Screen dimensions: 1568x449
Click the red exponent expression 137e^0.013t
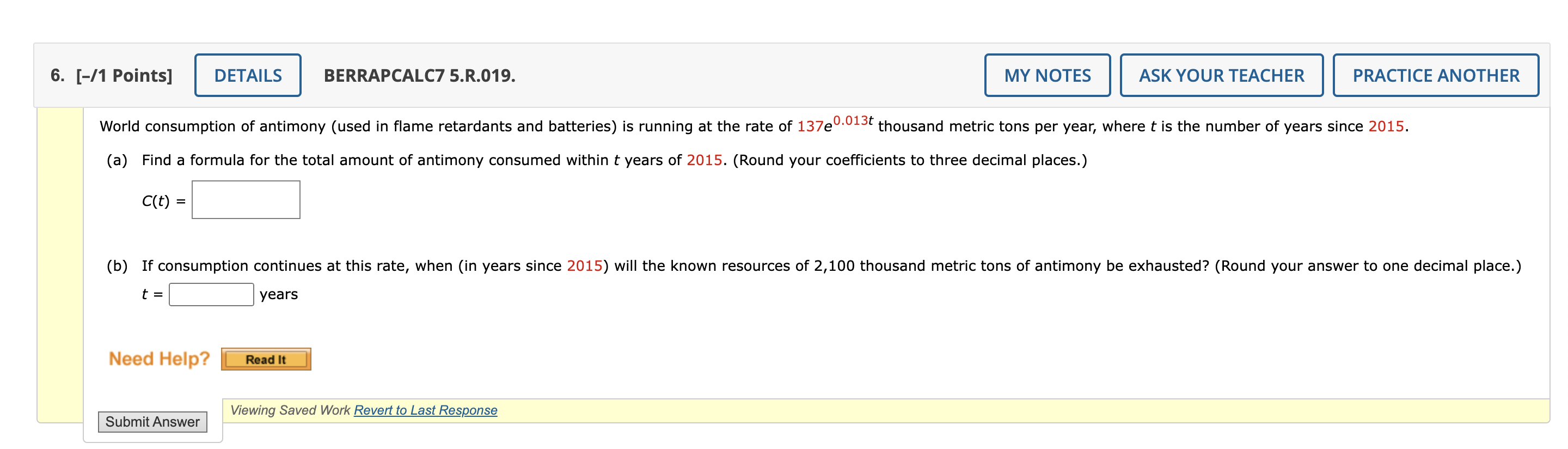(x=834, y=126)
